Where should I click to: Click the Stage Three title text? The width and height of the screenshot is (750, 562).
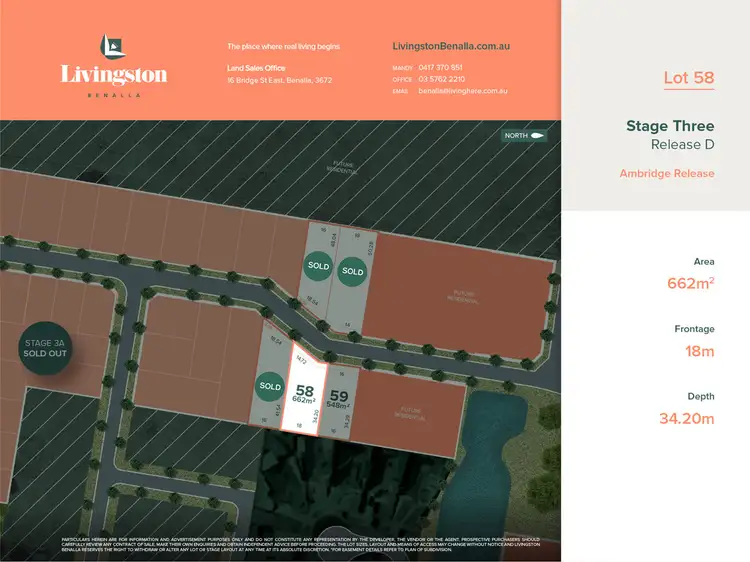(670, 126)
